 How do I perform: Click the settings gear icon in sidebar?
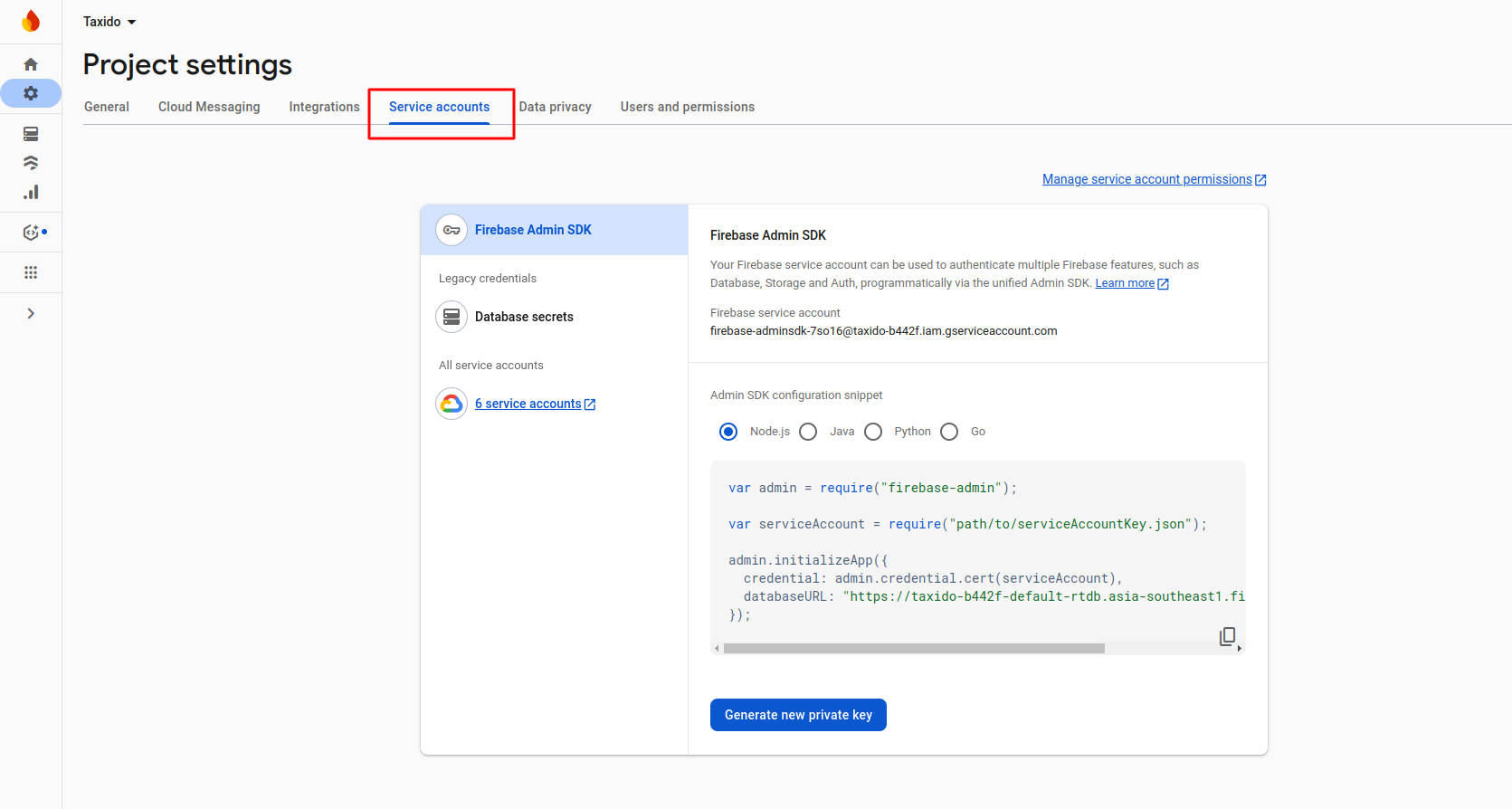pos(31,93)
